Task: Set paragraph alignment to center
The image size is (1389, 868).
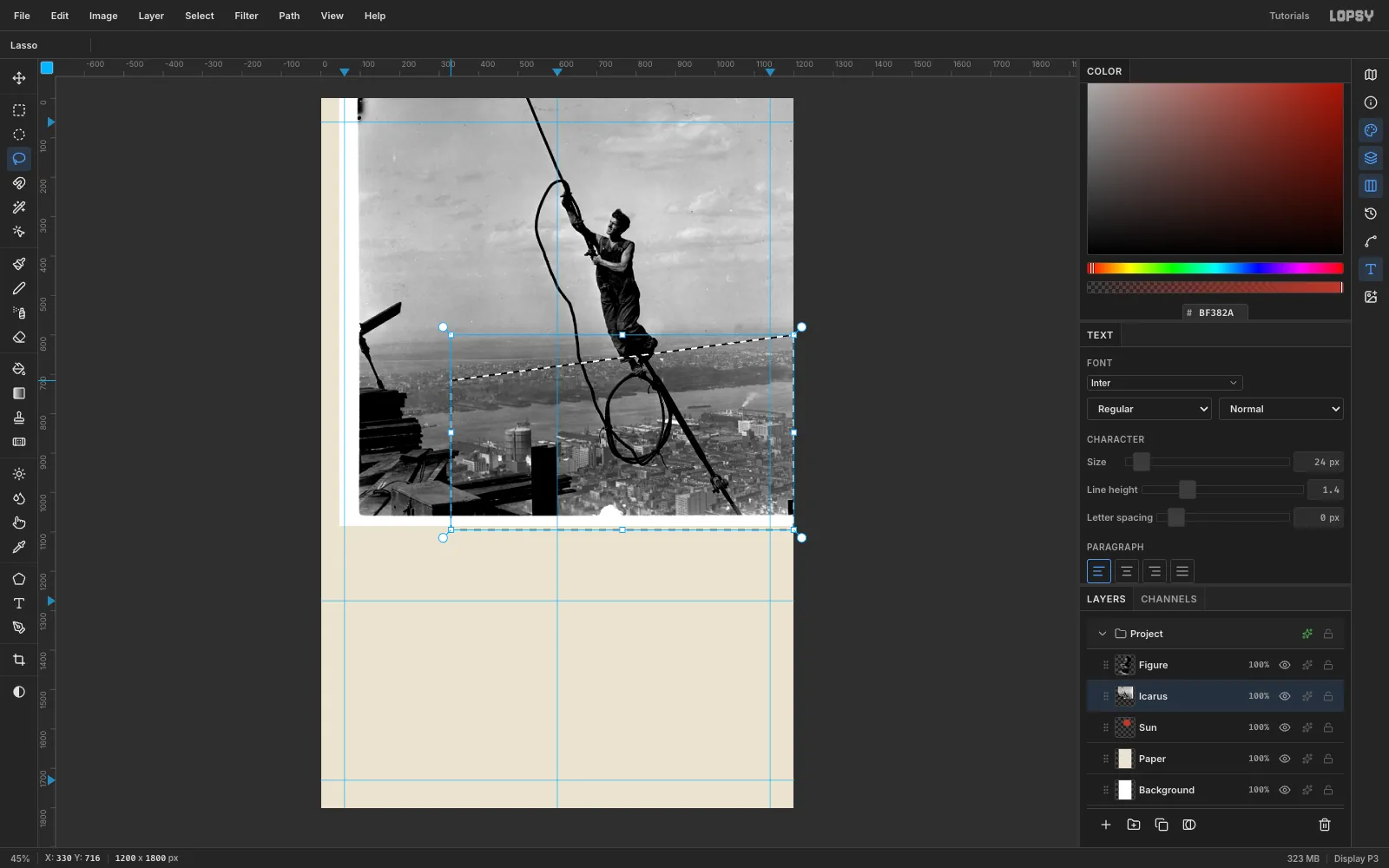Action: (x=1127, y=571)
